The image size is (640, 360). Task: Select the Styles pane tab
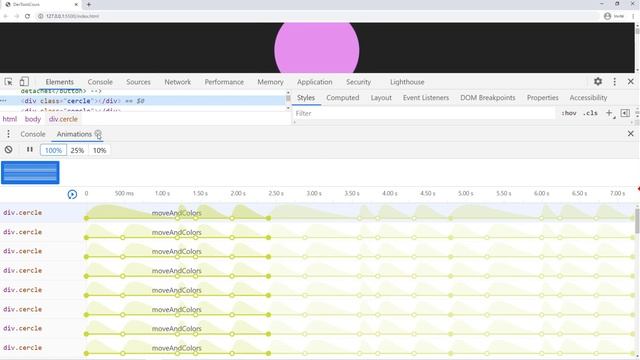(x=306, y=98)
